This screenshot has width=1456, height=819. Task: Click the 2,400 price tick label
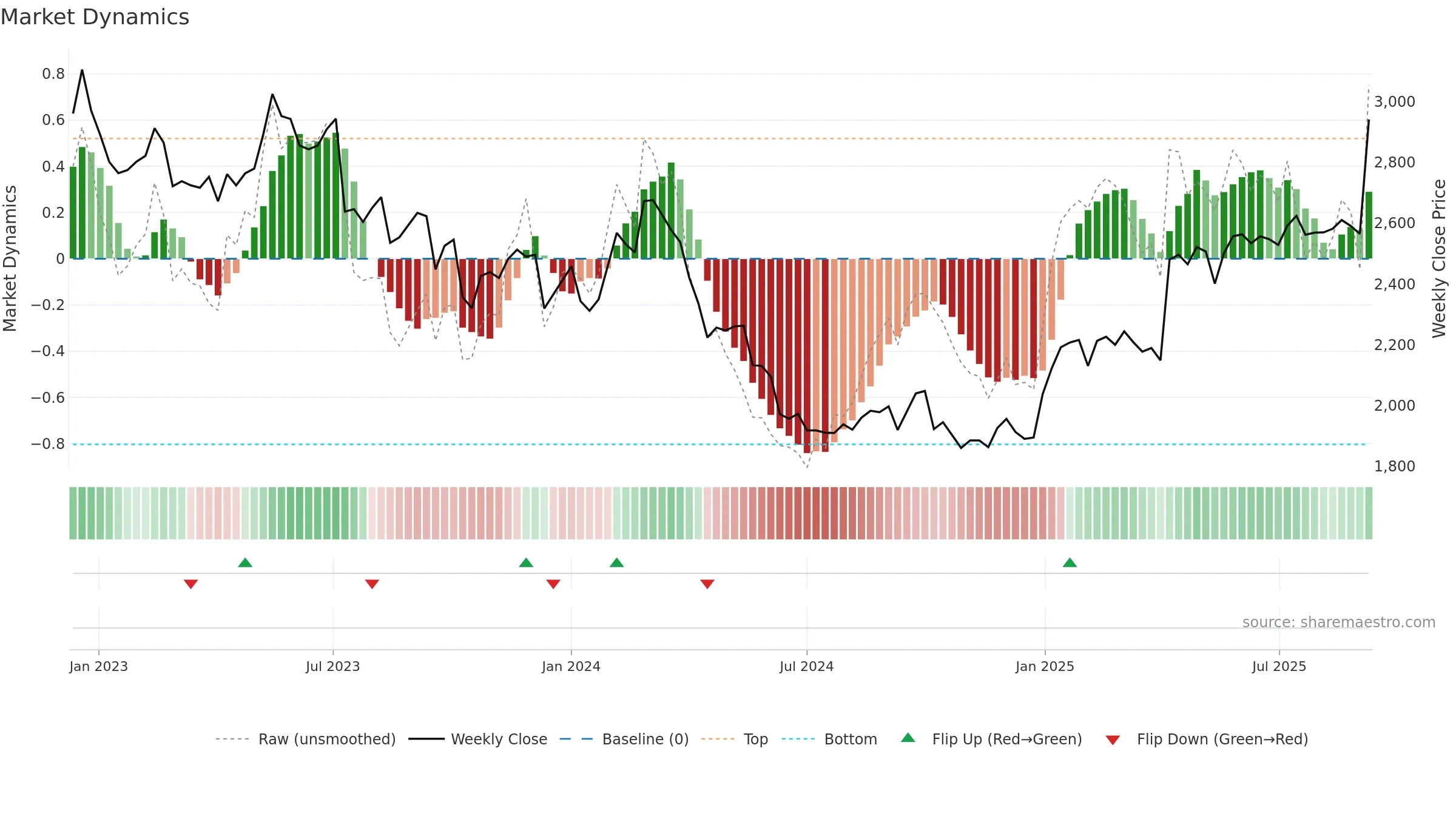coord(1394,284)
